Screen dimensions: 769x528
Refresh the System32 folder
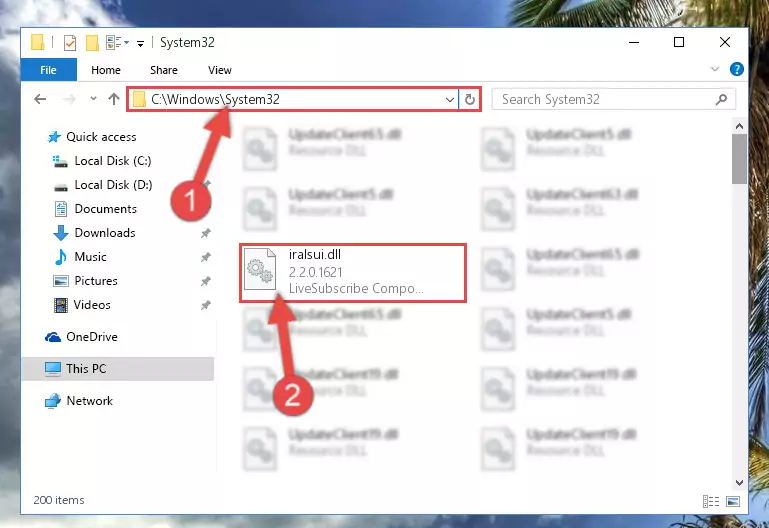coord(469,100)
